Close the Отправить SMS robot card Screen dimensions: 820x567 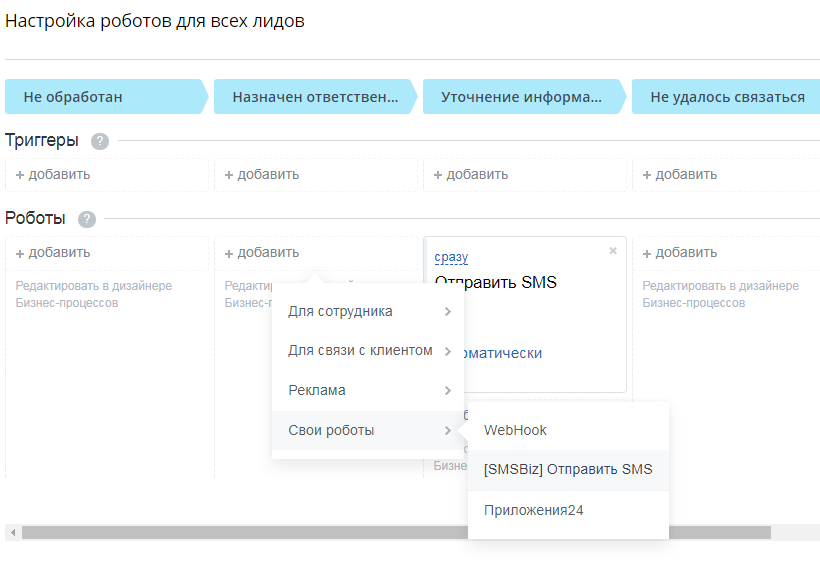pos(613,251)
